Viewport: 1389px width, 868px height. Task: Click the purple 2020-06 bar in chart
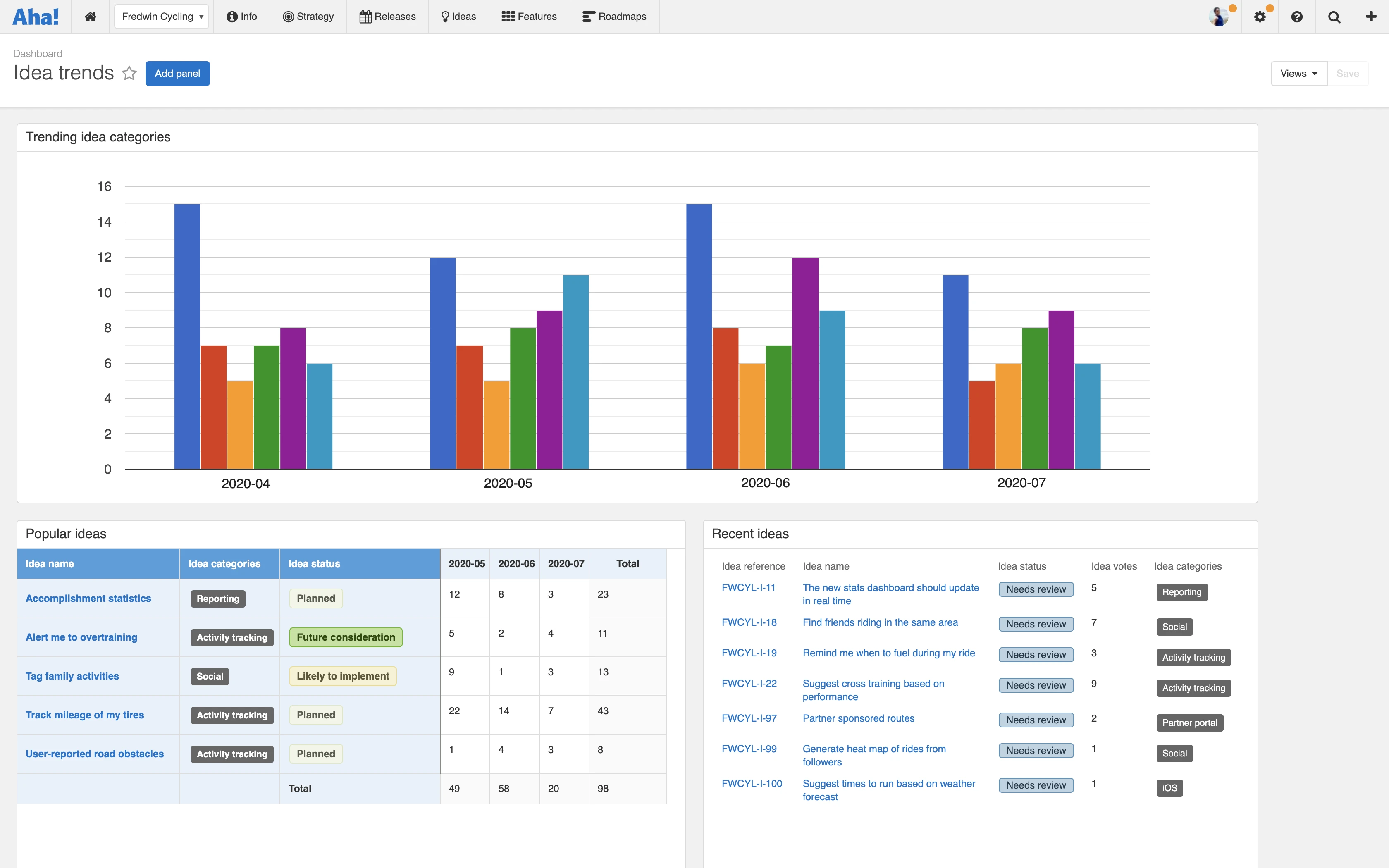[805, 363]
